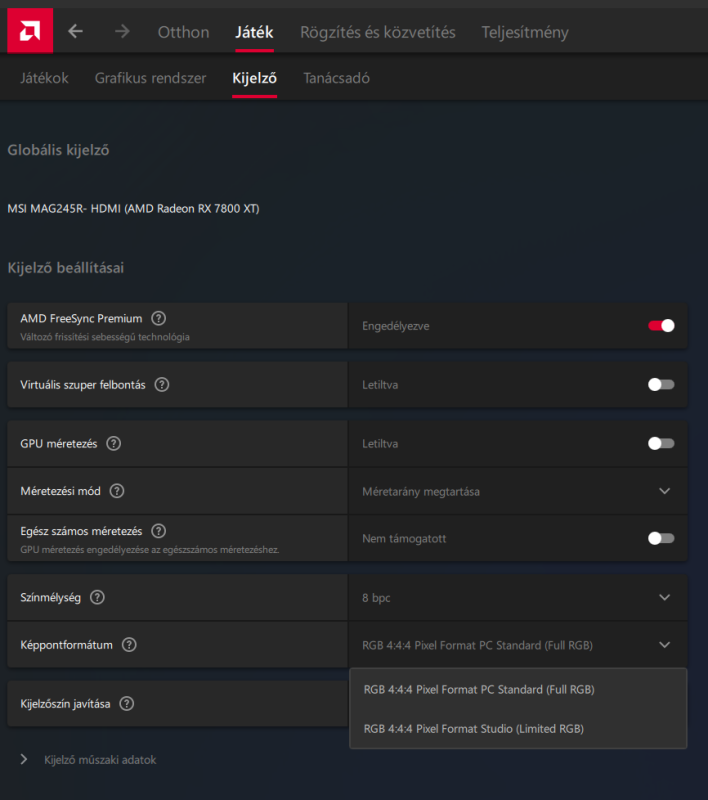Go forward with the right arrow

[x=122, y=32]
